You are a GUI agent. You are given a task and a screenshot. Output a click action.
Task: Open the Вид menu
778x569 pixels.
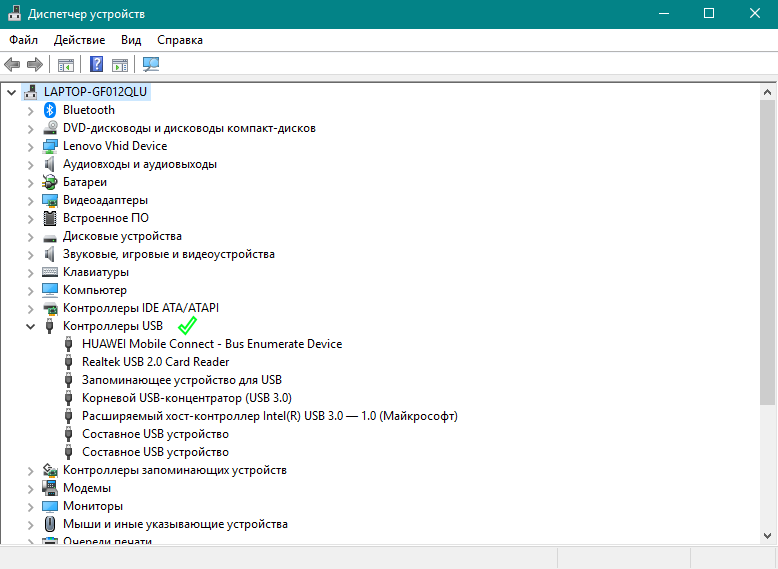(131, 40)
